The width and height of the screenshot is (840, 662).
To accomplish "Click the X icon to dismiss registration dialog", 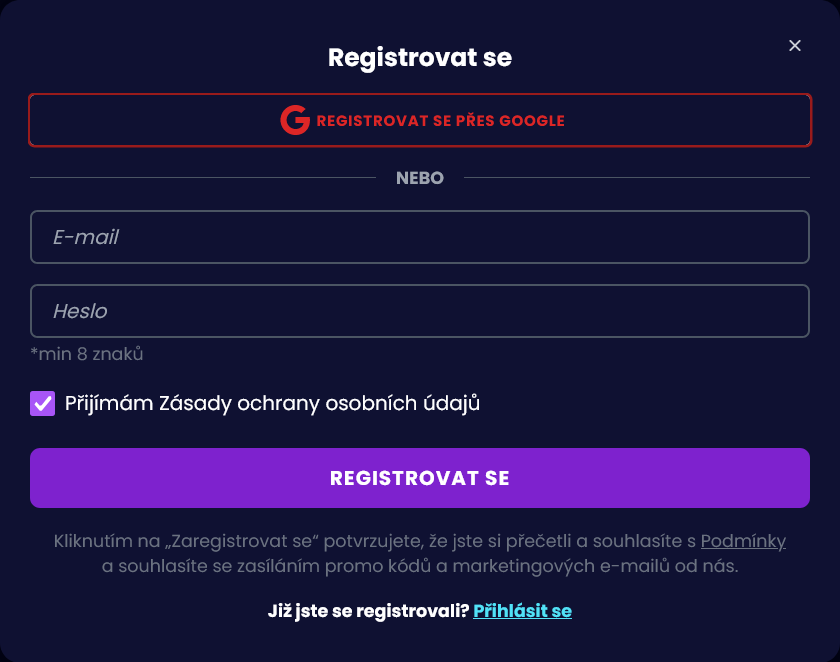I will pyautogui.click(x=795, y=45).
